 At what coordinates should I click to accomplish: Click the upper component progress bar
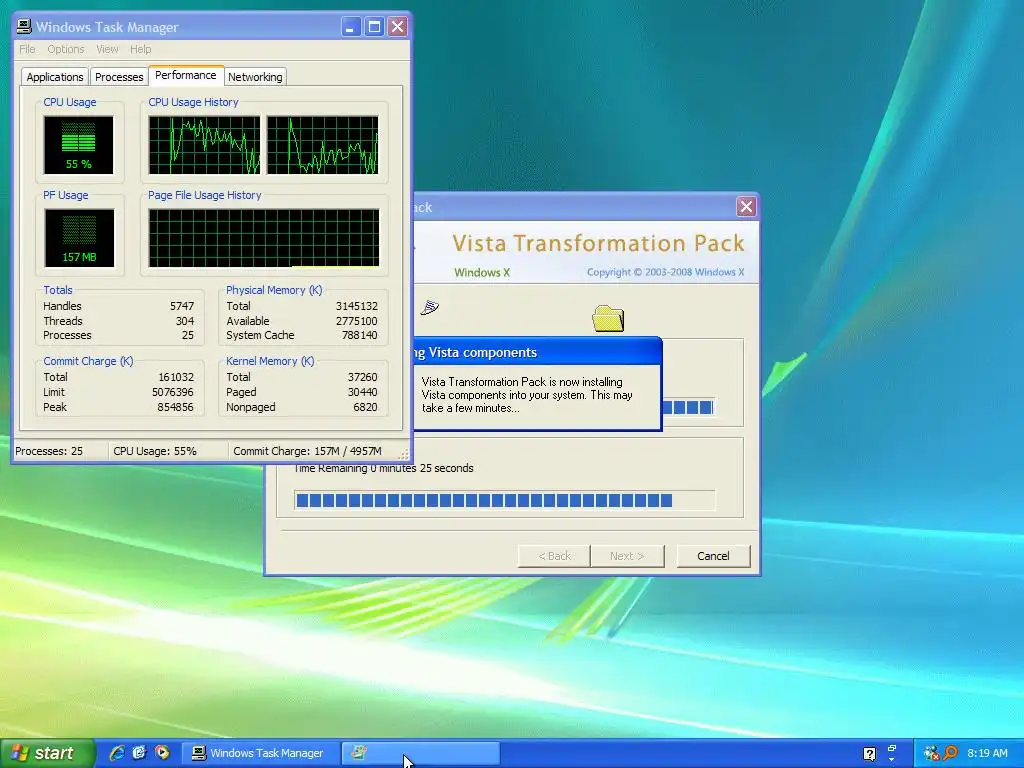click(688, 408)
